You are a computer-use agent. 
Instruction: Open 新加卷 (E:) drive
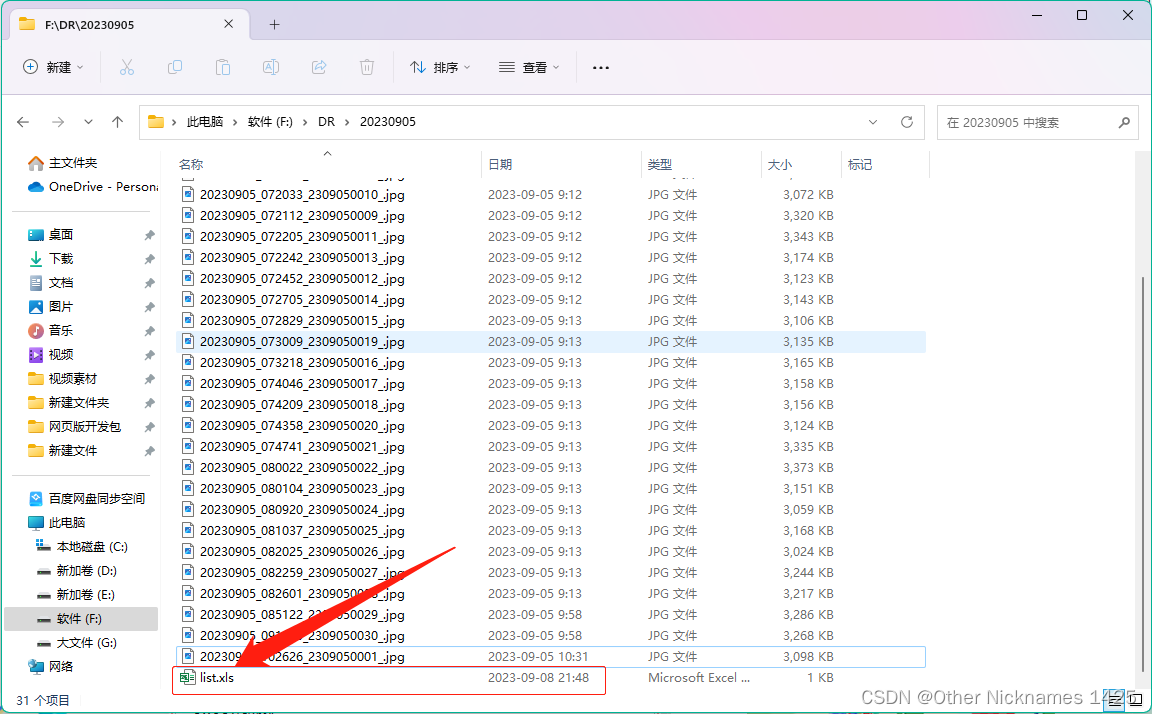coord(86,595)
